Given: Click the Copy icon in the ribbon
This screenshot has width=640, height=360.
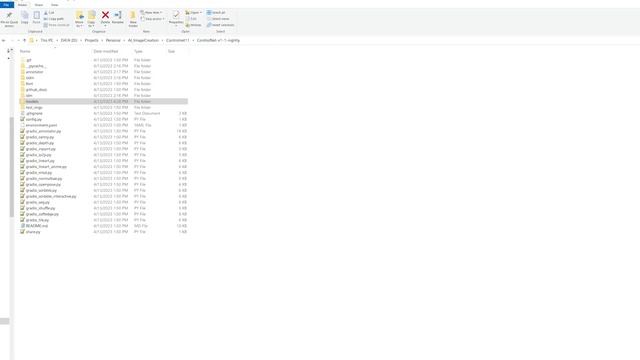Looking at the screenshot, I should (x=25, y=16).
